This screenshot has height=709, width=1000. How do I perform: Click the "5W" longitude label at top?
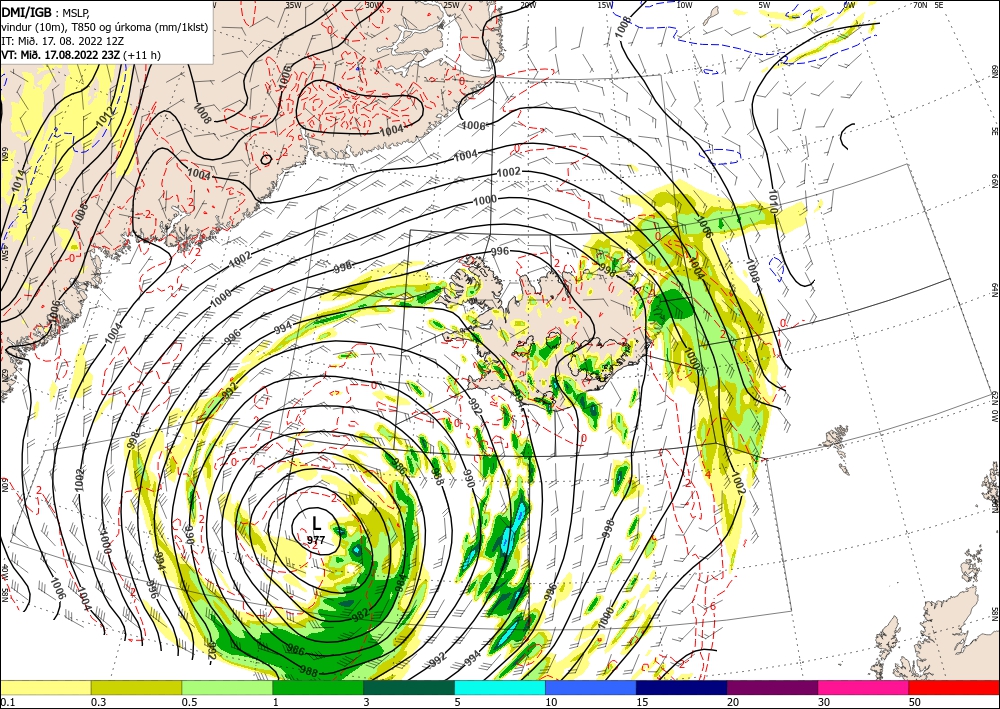click(764, 5)
